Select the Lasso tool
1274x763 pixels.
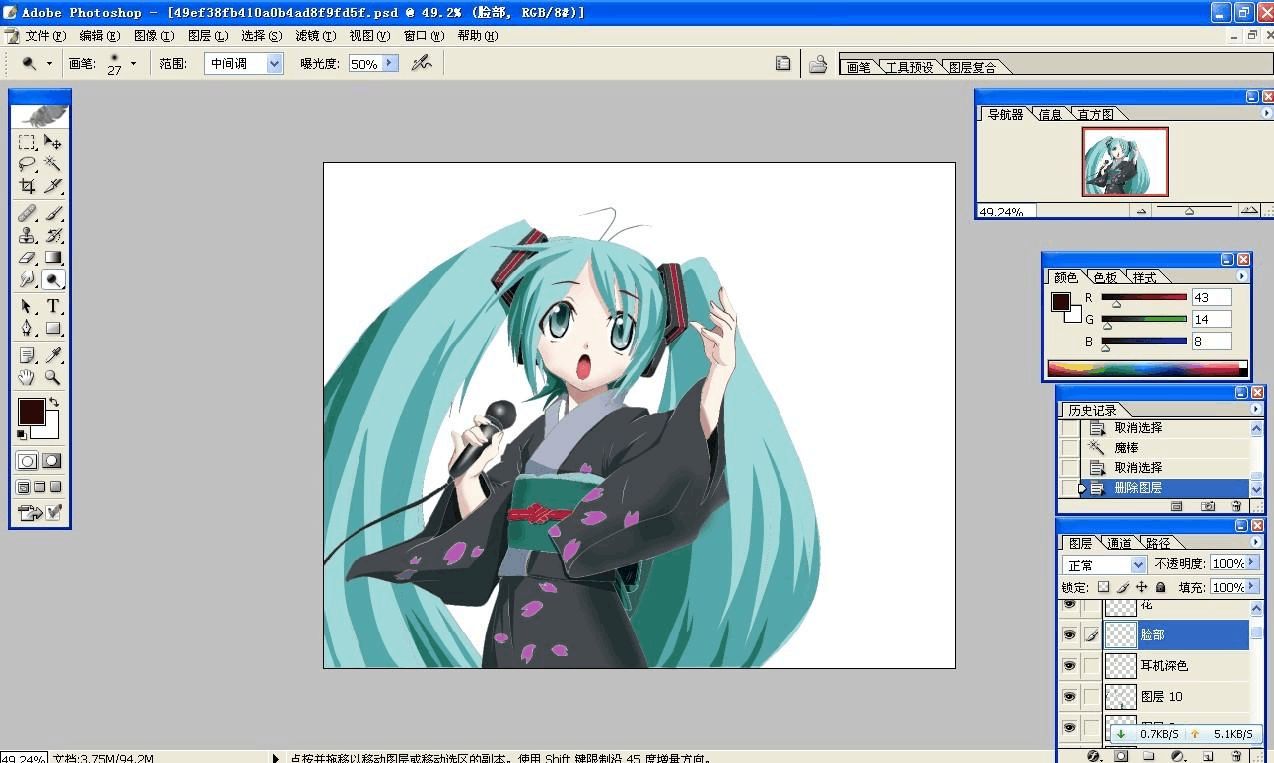[28, 164]
